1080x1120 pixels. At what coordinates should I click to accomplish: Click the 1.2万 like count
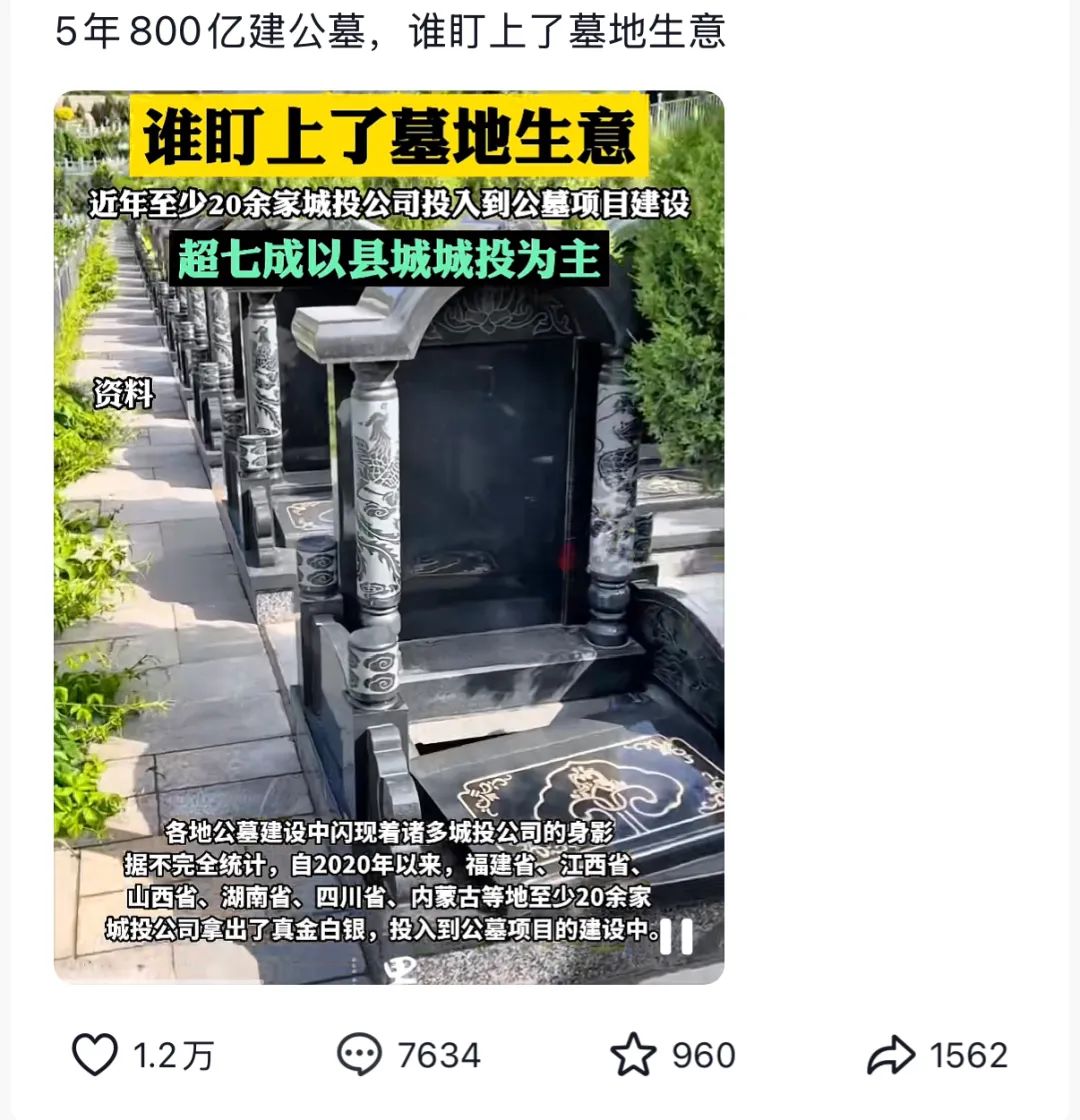(x=174, y=1055)
